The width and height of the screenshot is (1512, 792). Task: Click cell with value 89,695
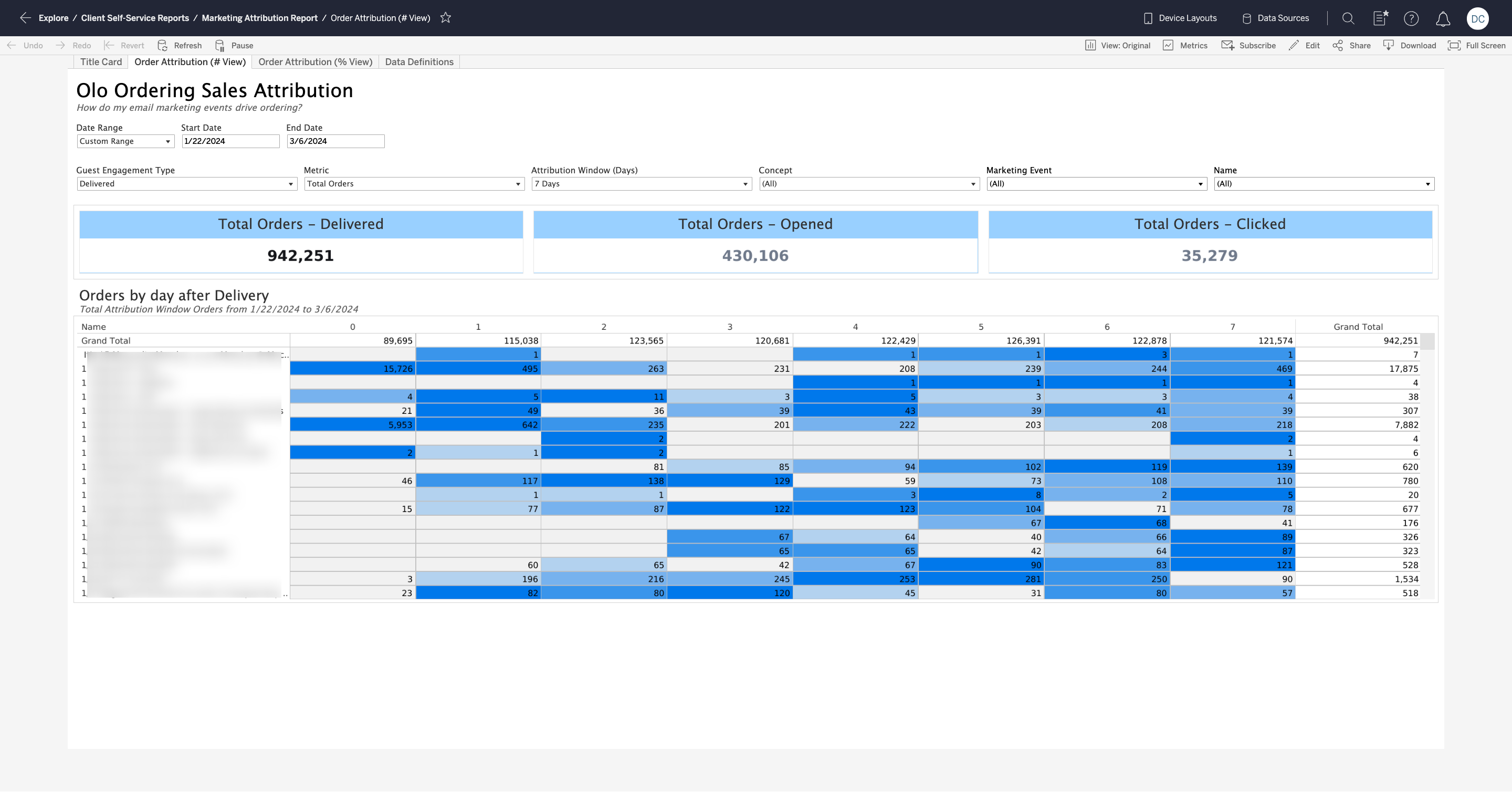pyautogui.click(x=353, y=340)
